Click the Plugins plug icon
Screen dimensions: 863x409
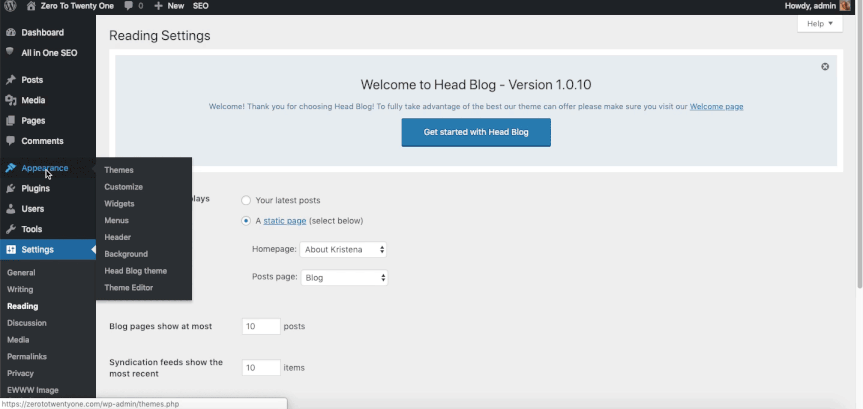click(x=10, y=188)
